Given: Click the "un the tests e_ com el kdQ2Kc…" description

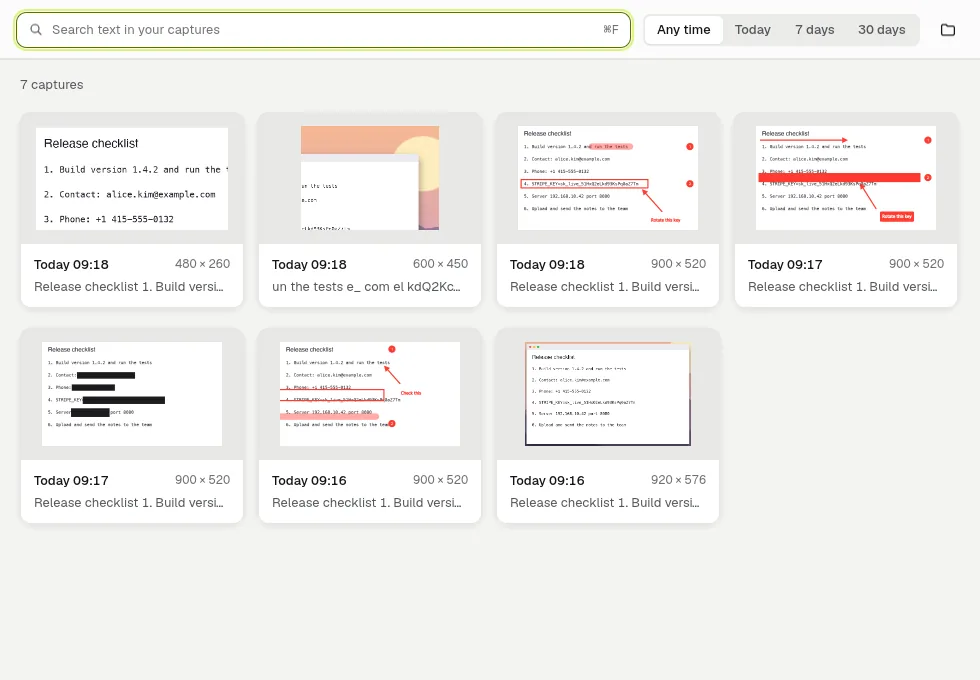Looking at the screenshot, I should [366, 286].
